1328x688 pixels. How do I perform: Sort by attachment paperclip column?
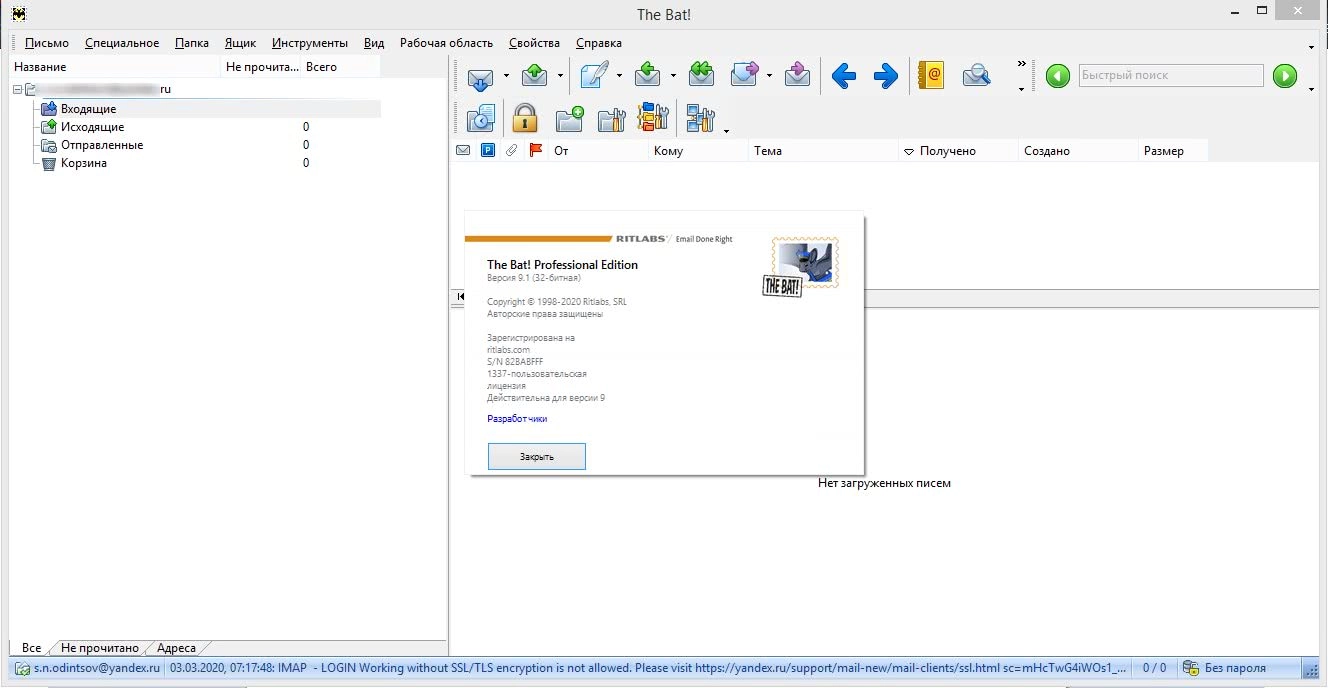(511, 151)
